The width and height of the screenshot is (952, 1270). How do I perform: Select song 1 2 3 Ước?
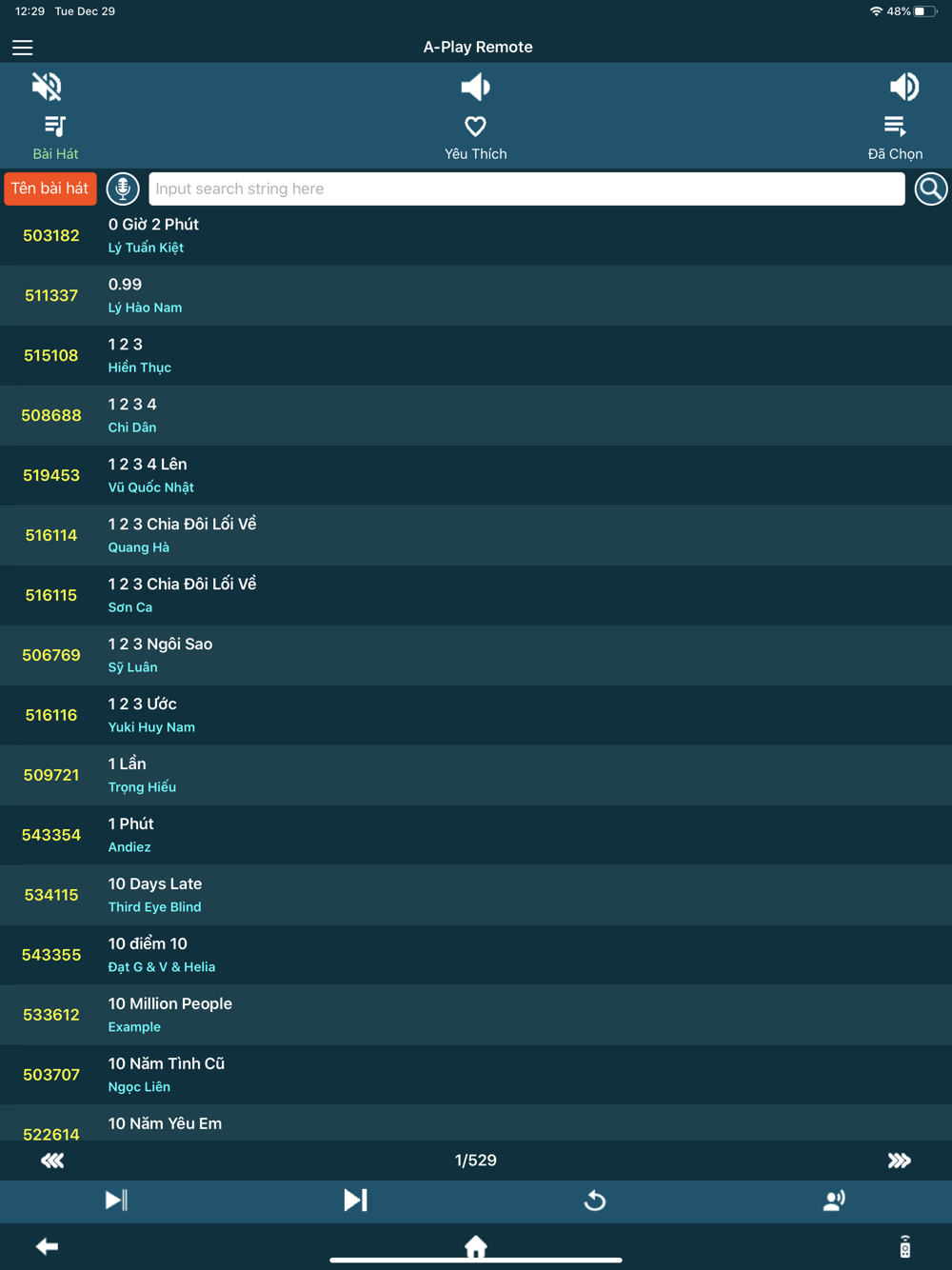pyautogui.click(x=476, y=715)
